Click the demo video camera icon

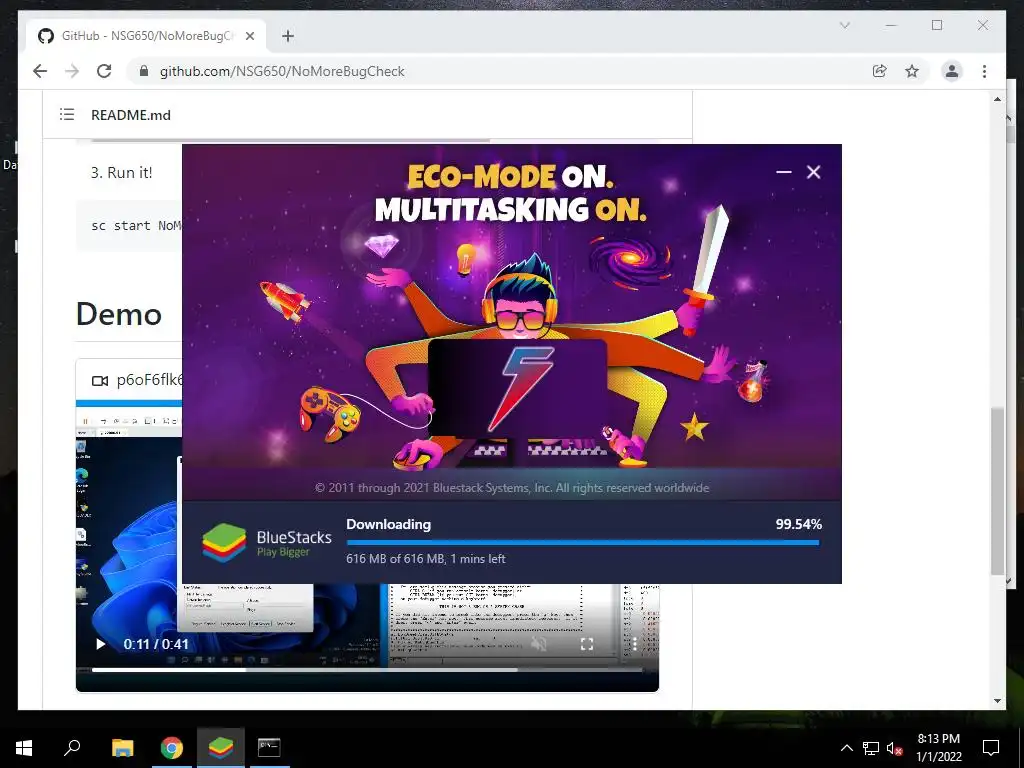(100, 380)
